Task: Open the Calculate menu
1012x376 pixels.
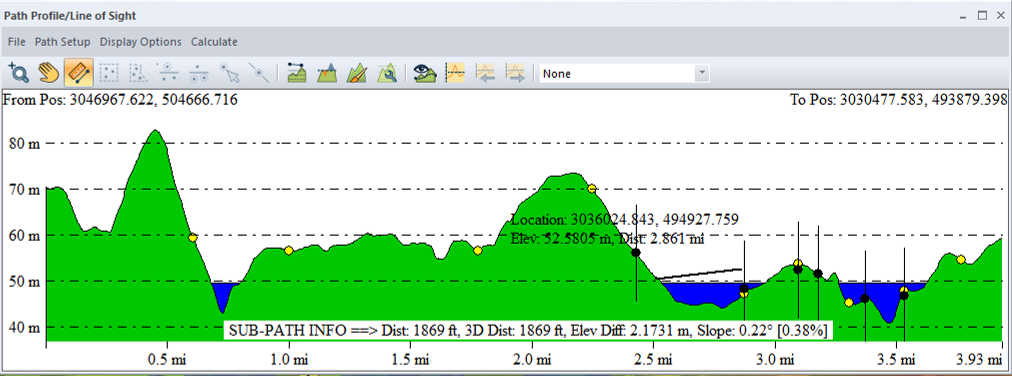Action: coord(214,42)
